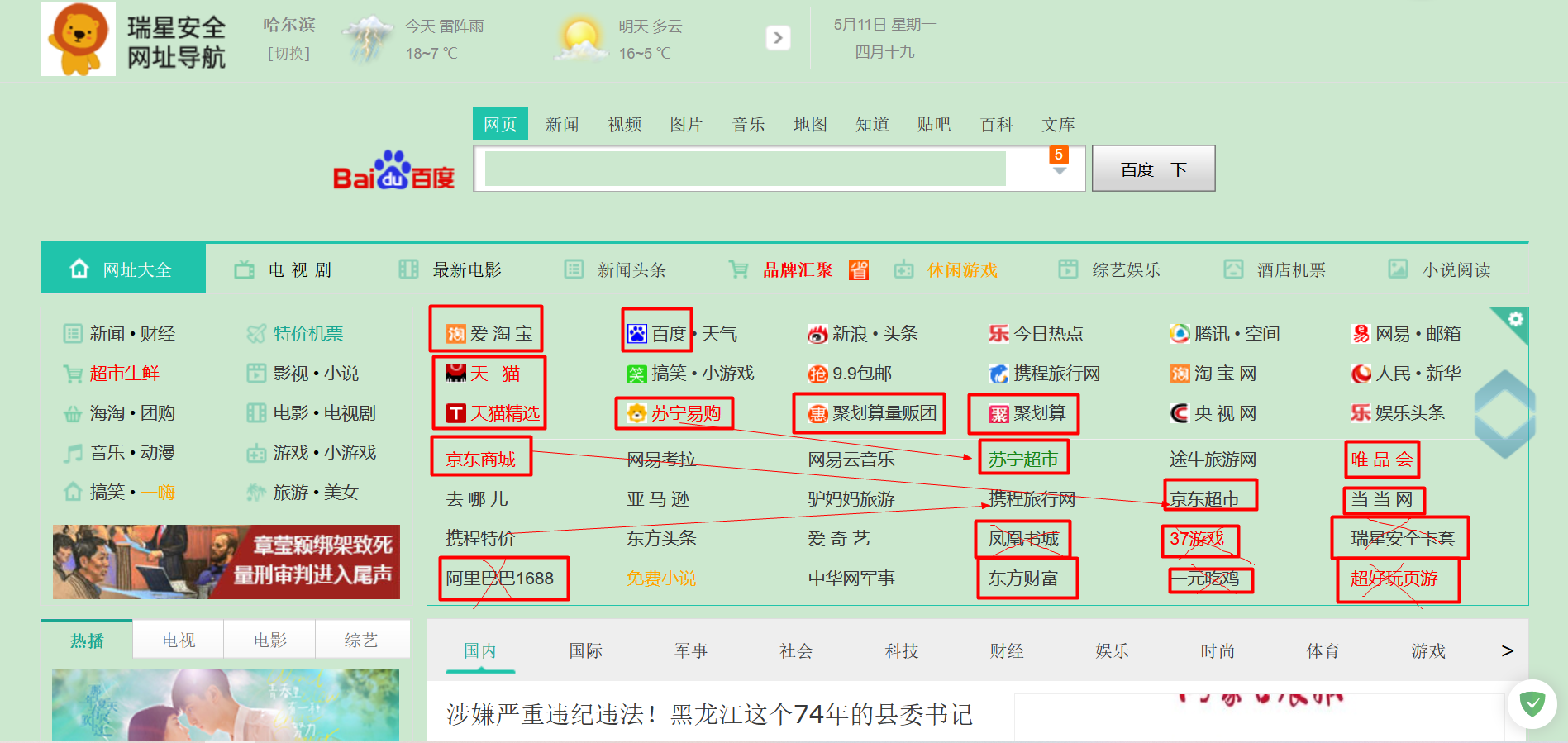
Task: Click the thunderstorm weather icon for today
Action: [x=368, y=39]
